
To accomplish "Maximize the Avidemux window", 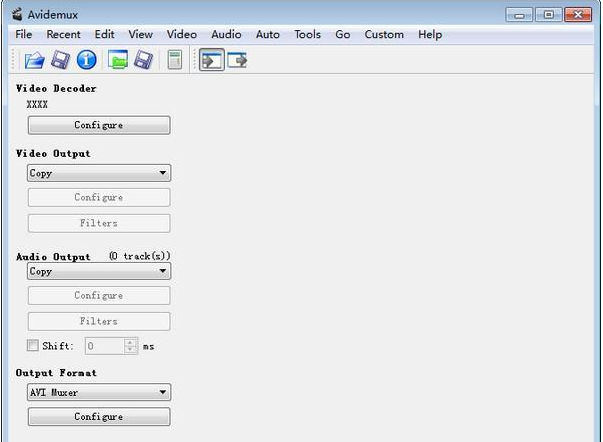I will [548, 15].
